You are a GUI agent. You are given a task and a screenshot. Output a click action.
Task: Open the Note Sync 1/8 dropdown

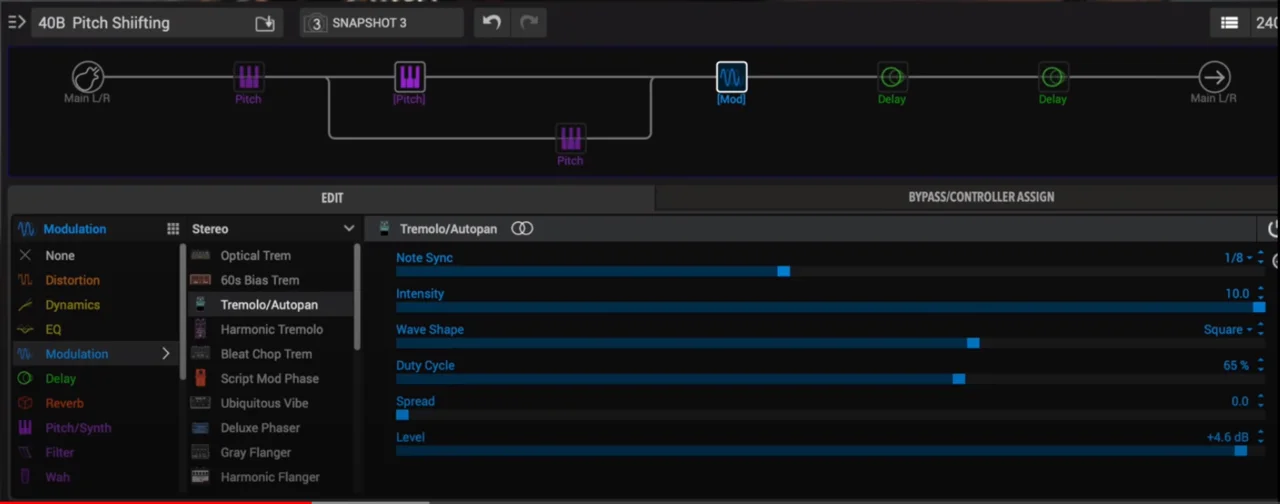(1238, 258)
